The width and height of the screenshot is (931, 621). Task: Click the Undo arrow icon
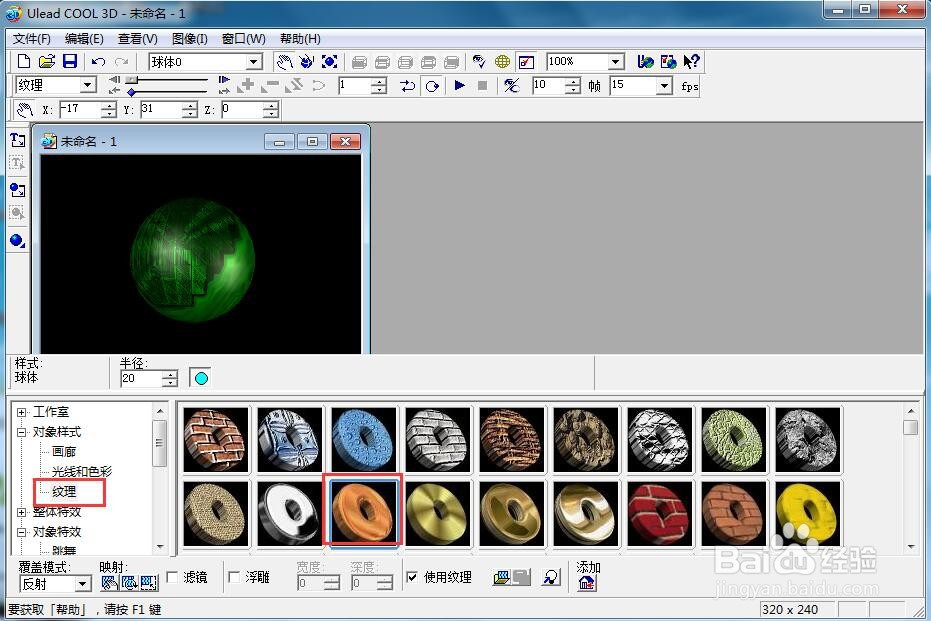pyautogui.click(x=99, y=62)
